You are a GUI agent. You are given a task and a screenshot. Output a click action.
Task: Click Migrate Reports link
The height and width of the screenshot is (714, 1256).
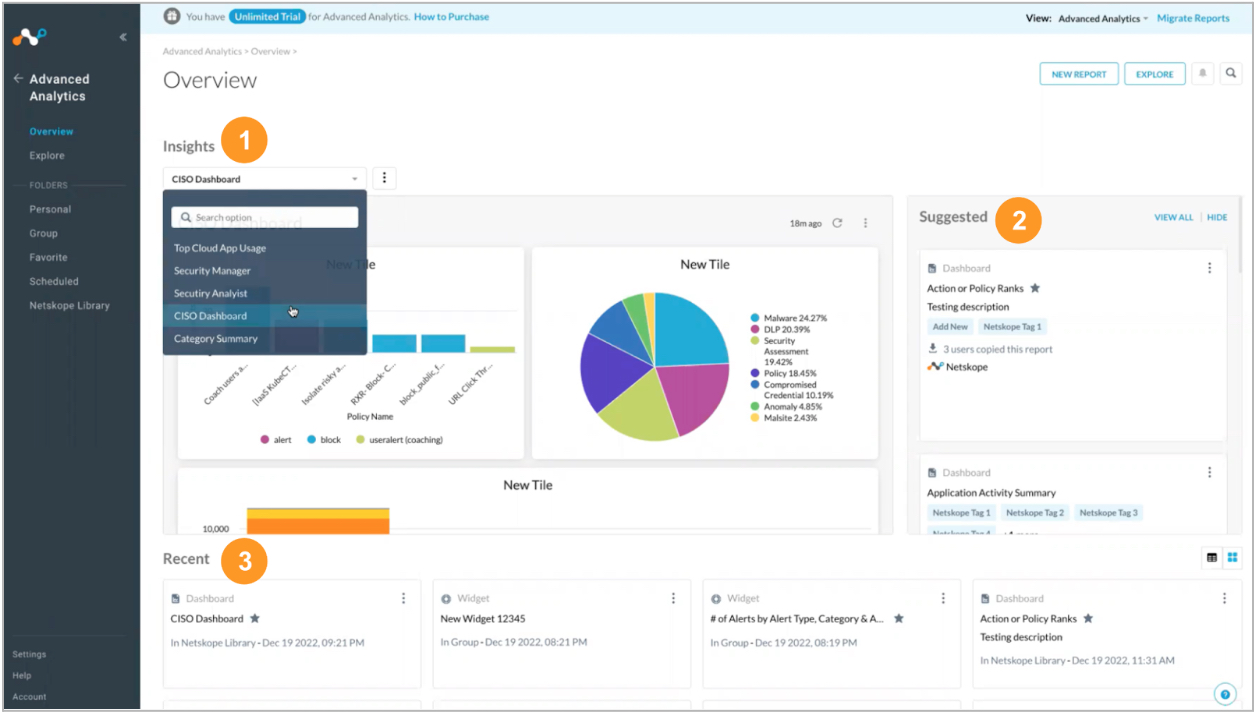pos(1193,18)
